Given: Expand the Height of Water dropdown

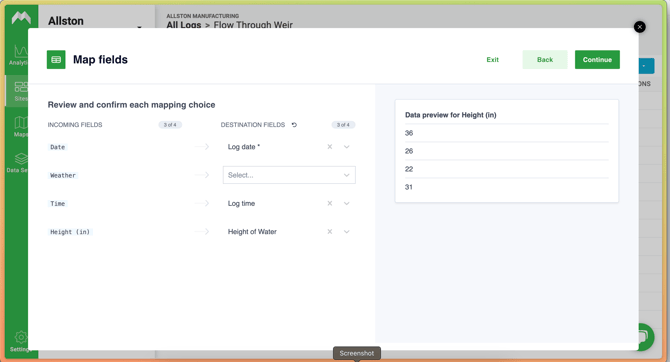Looking at the screenshot, I should point(347,232).
